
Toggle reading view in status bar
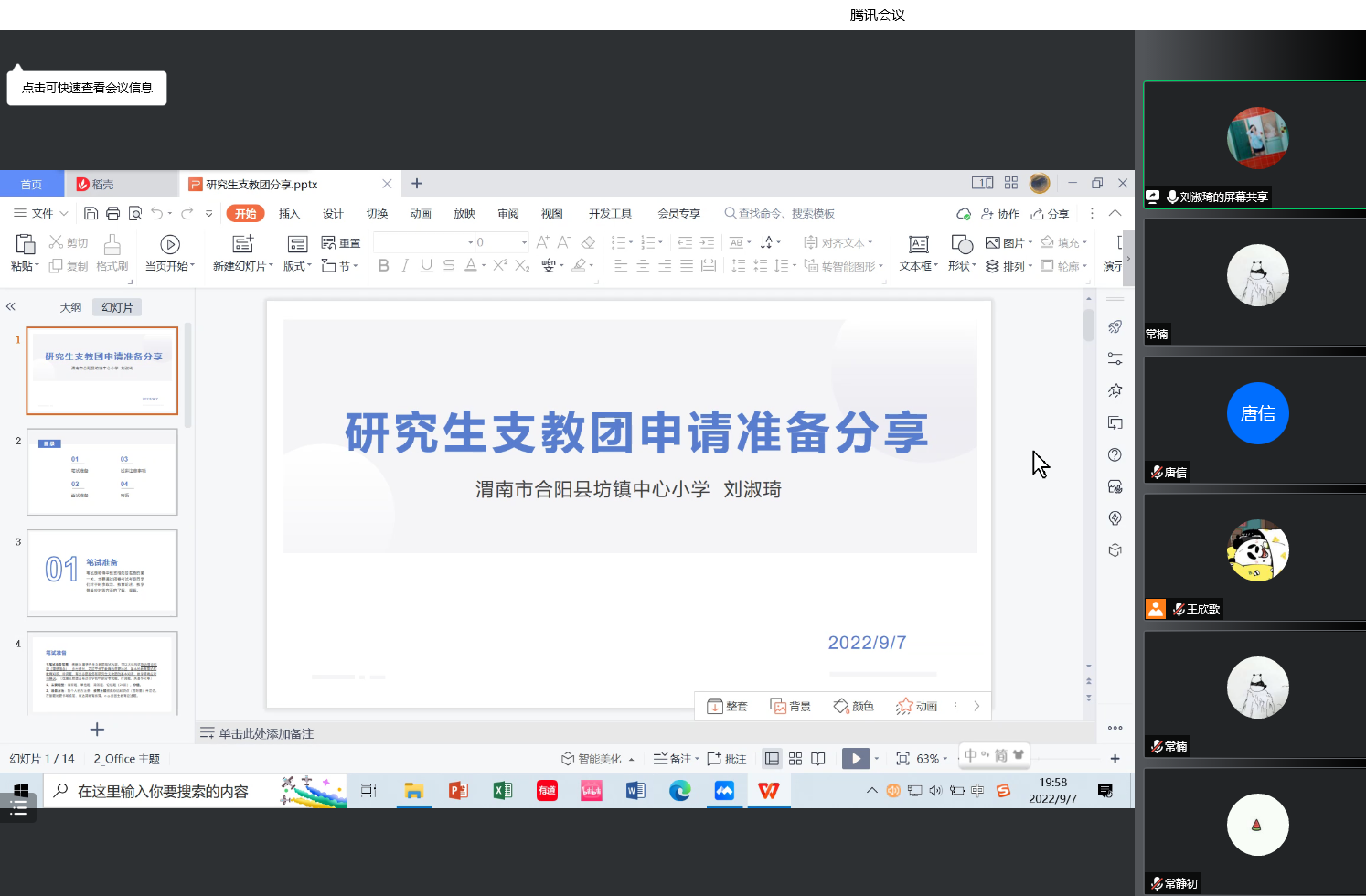coord(818,759)
